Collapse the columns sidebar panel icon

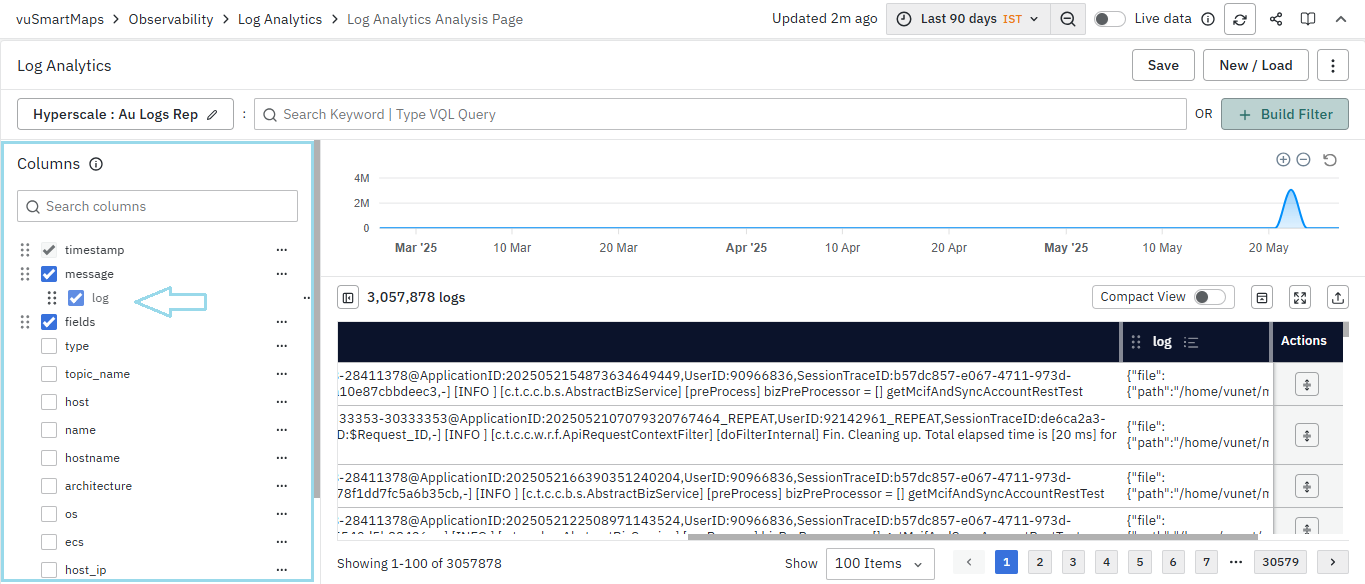click(x=347, y=297)
